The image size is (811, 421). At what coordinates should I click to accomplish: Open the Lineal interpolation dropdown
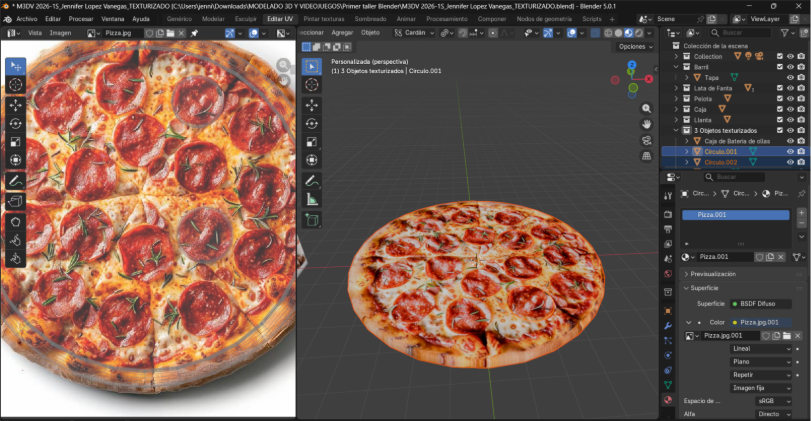tap(761, 349)
